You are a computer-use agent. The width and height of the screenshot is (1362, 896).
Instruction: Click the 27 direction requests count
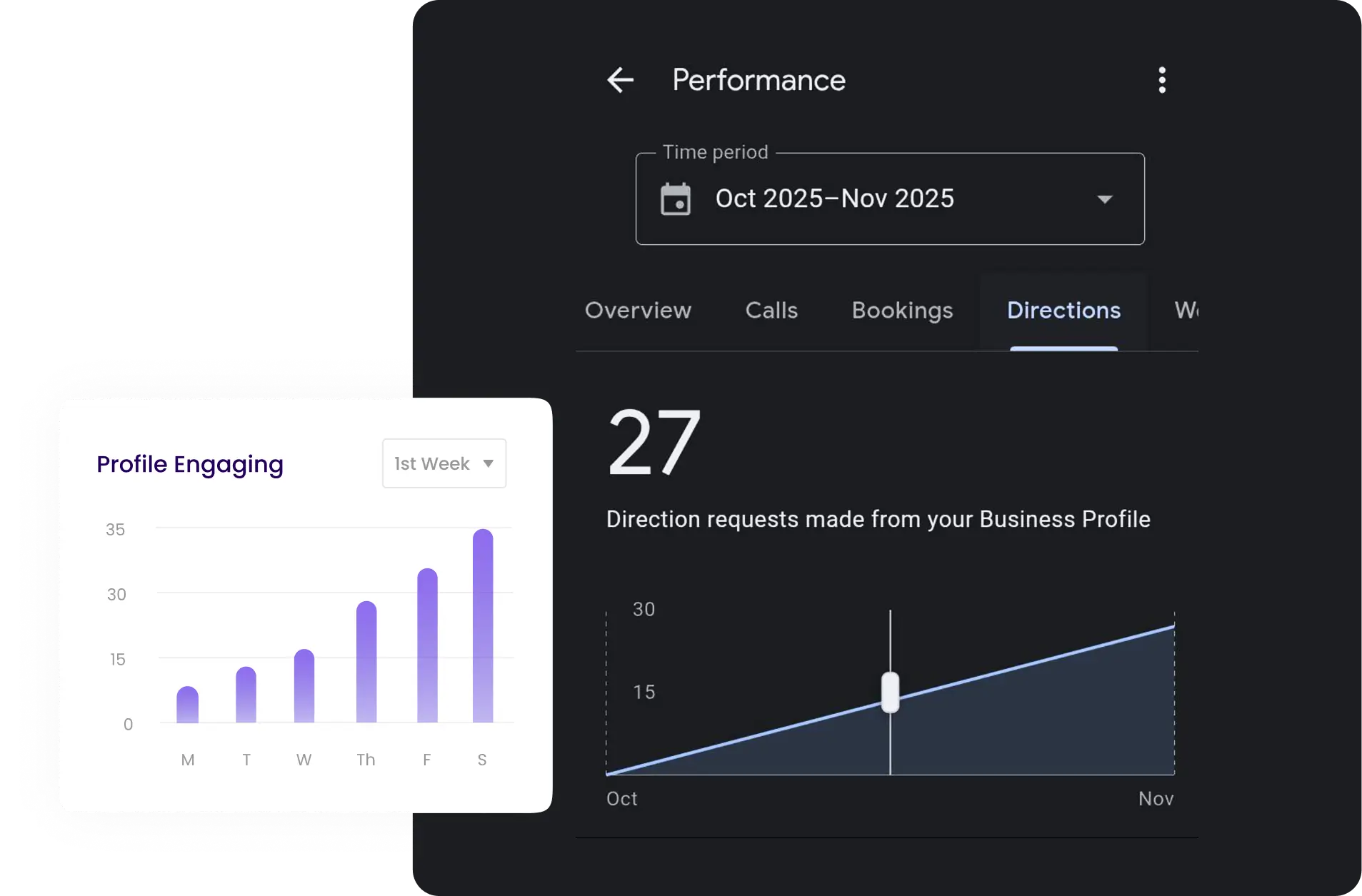point(654,443)
